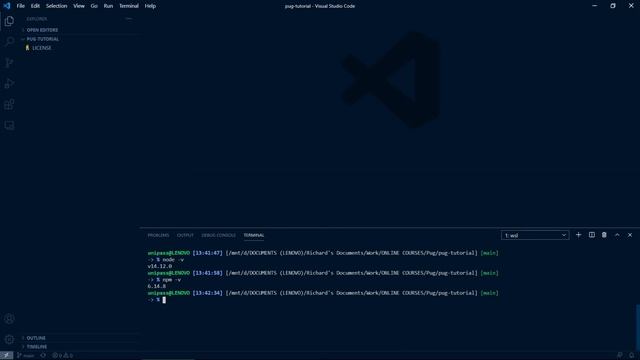The height and width of the screenshot is (360, 640).
Task: Maximize the panel with chevron up
Action: click(x=617, y=235)
